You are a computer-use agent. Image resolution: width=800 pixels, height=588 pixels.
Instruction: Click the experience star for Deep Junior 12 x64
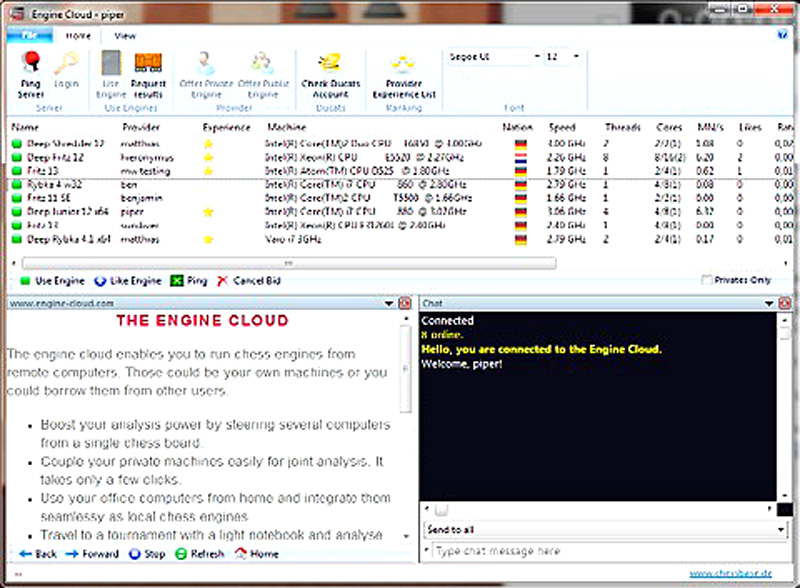[x=208, y=212]
